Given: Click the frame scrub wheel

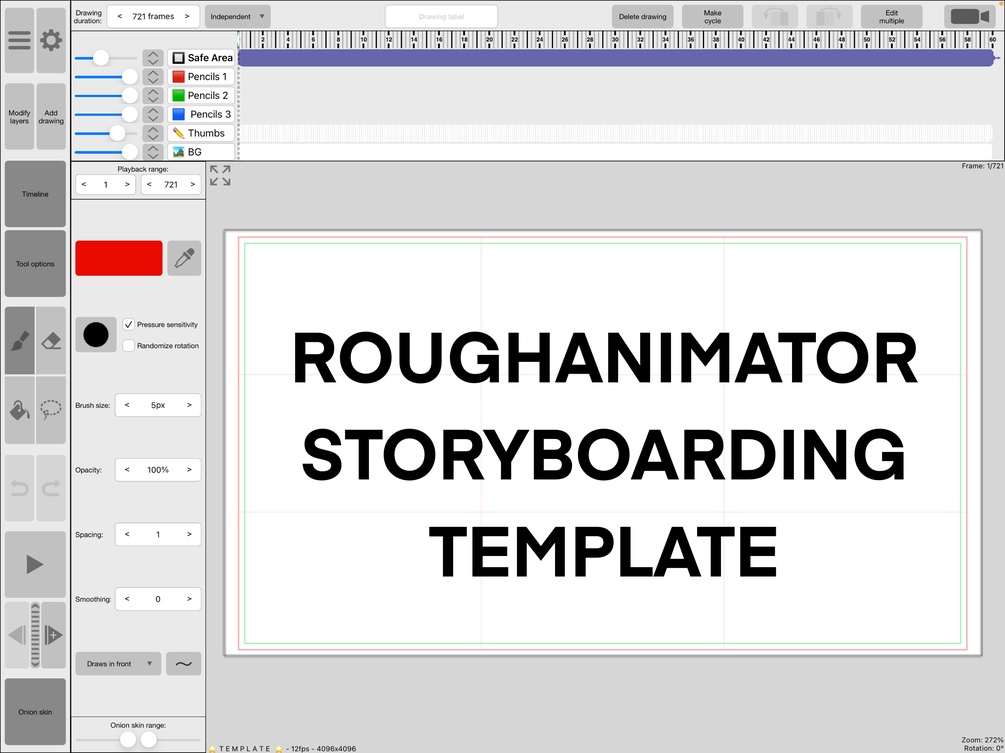Looking at the screenshot, I should pyautogui.click(x=35, y=635).
